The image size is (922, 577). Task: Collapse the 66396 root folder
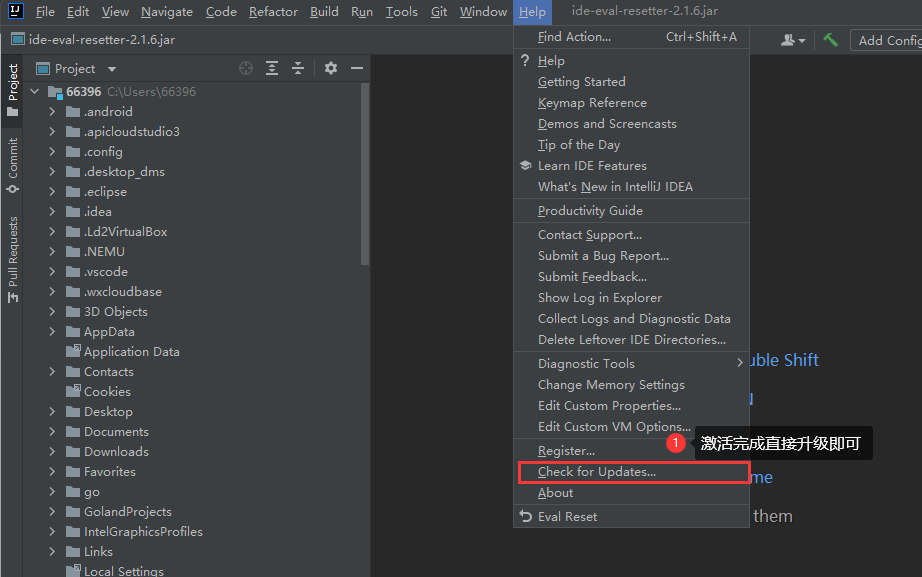(35, 92)
